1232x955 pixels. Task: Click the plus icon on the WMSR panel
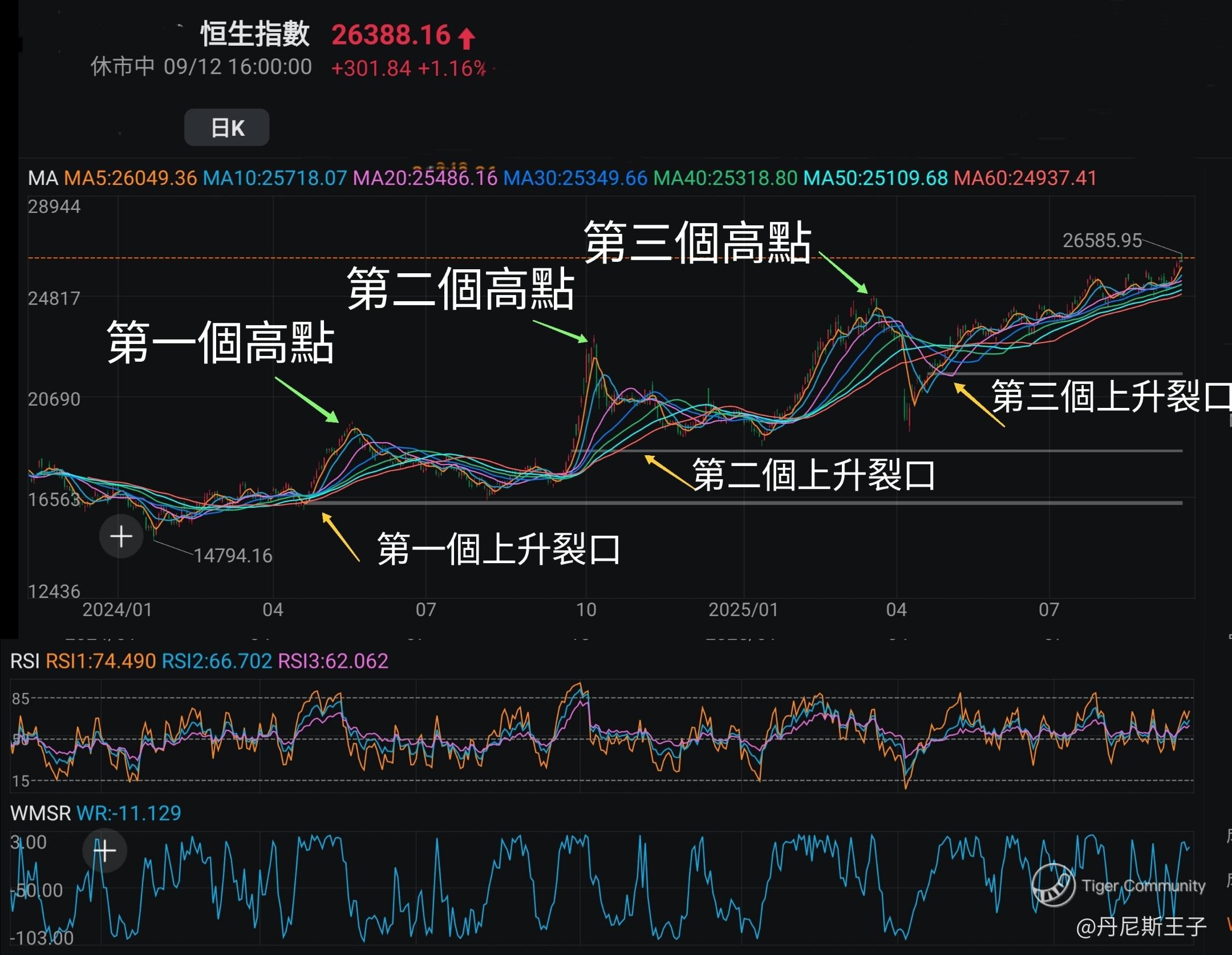(105, 851)
